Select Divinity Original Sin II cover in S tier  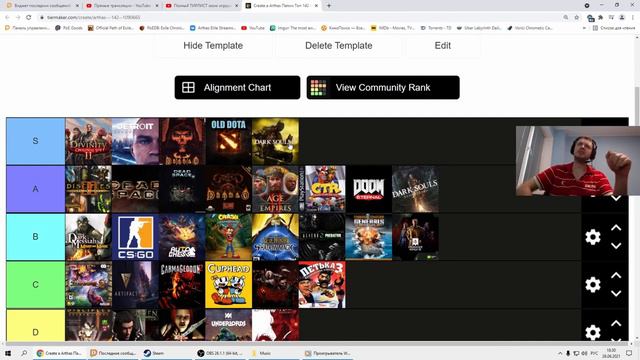(89, 141)
